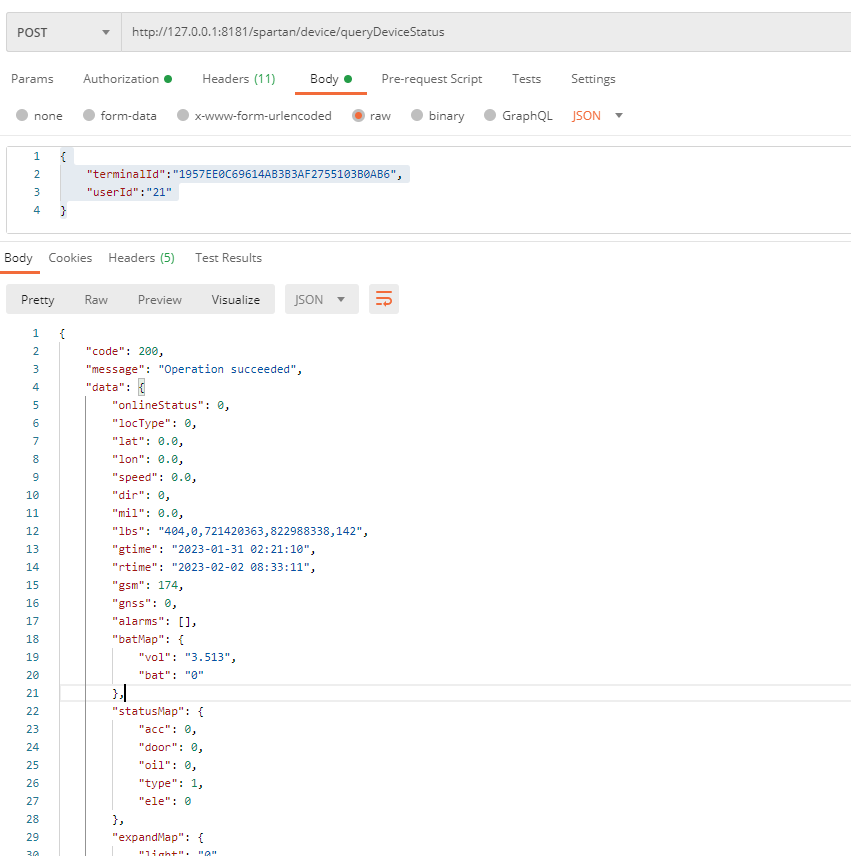Click the request URL field

click(480, 32)
